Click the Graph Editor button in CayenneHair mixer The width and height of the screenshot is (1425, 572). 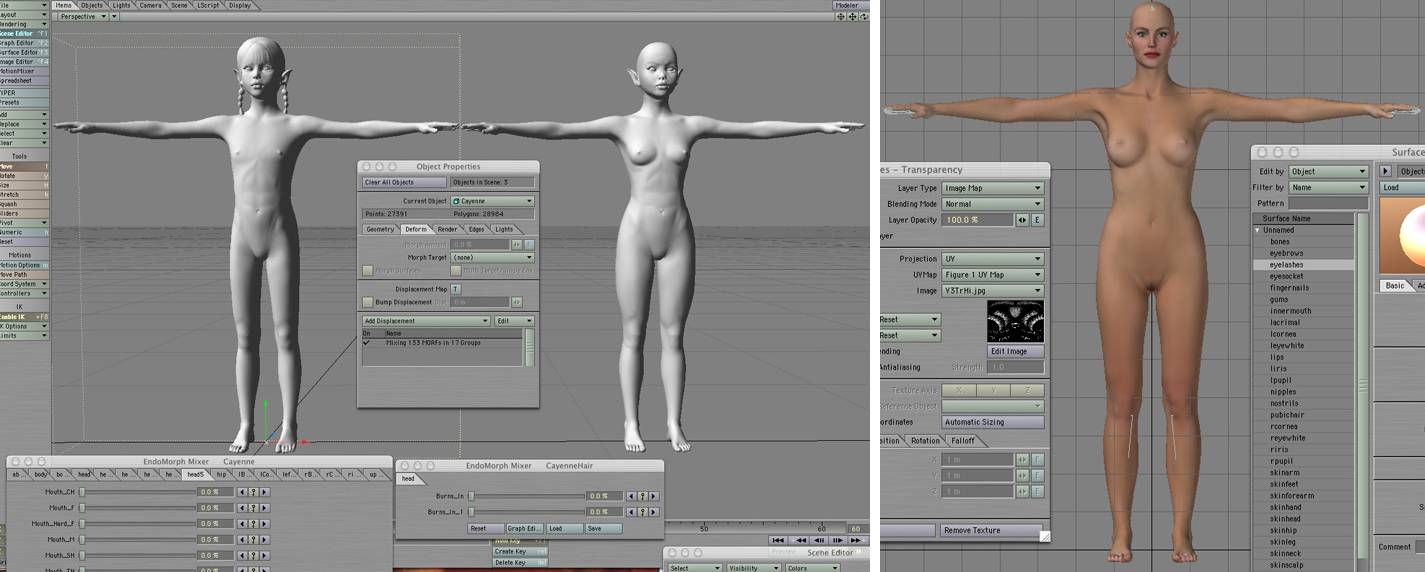tap(524, 528)
